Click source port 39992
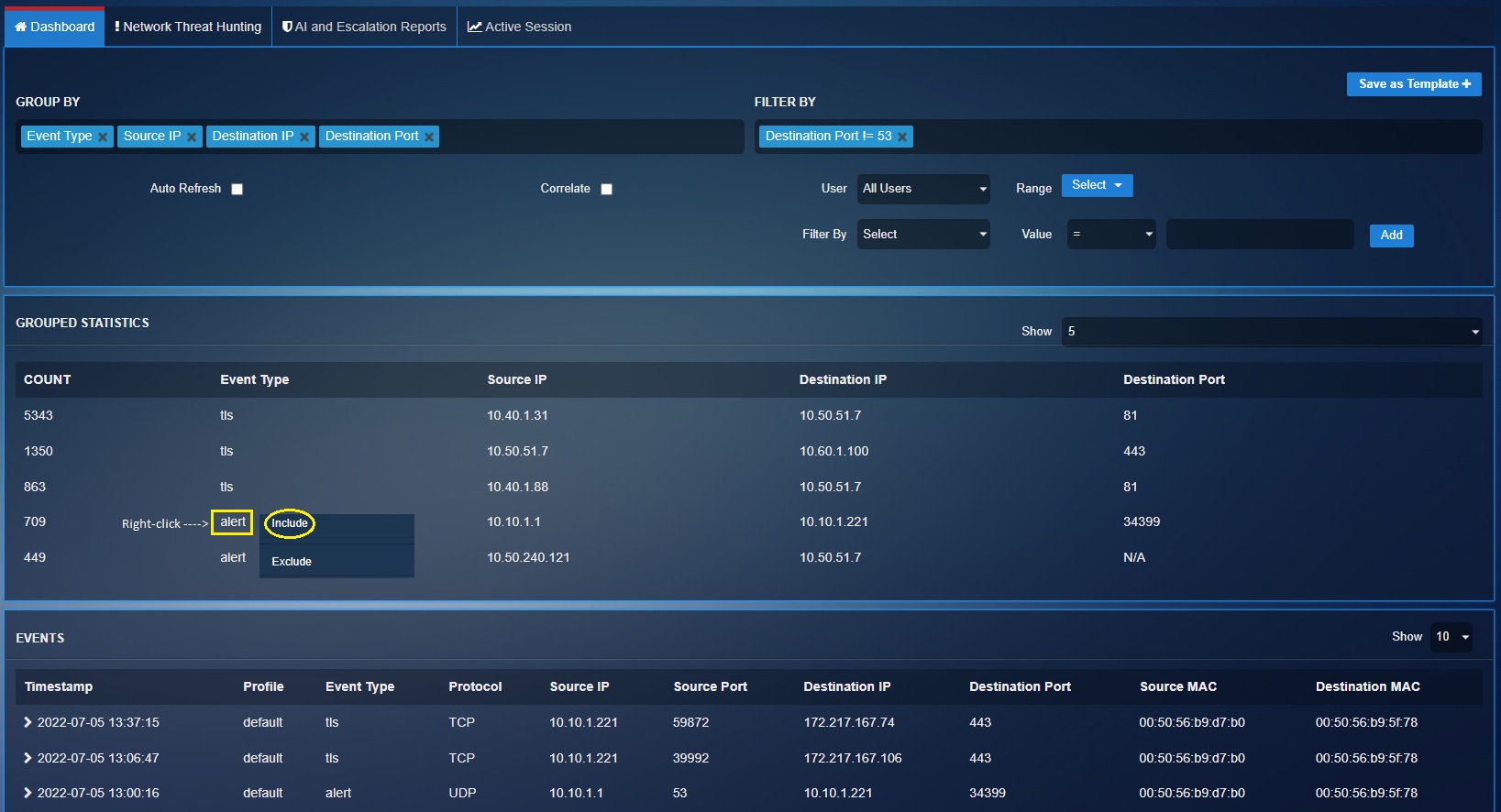This screenshot has width=1501, height=812. click(x=690, y=758)
